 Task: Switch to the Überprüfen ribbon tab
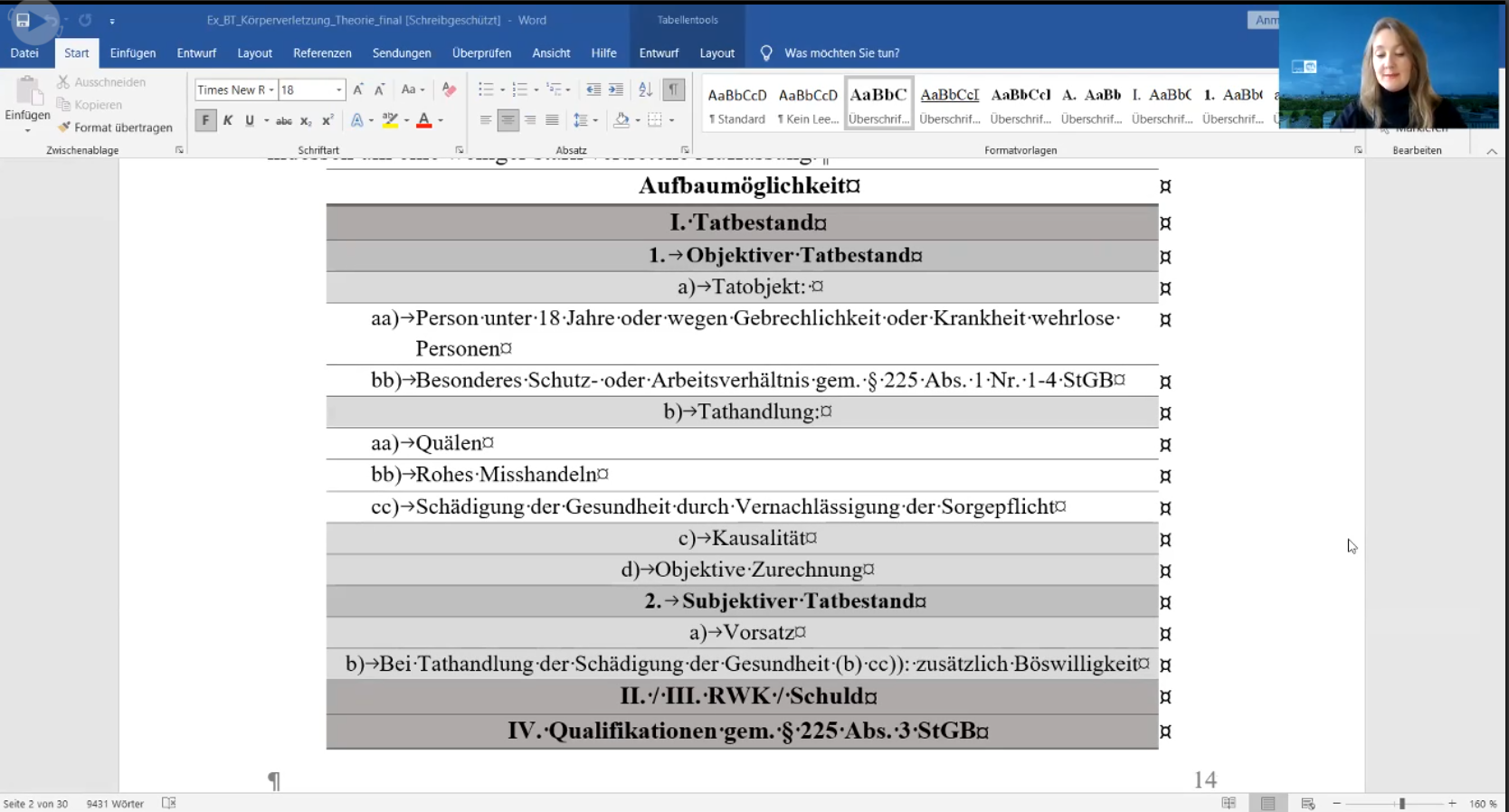(481, 53)
